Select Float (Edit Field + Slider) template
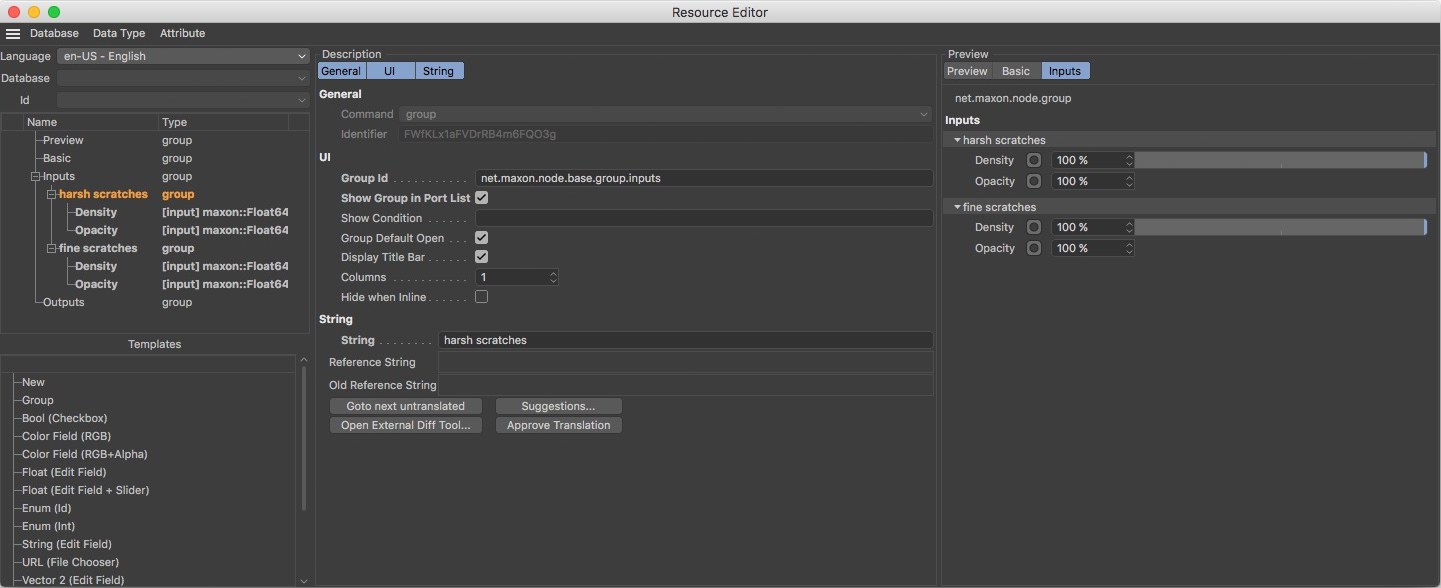Viewport: 1441px width, 588px height. pos(86,490)
